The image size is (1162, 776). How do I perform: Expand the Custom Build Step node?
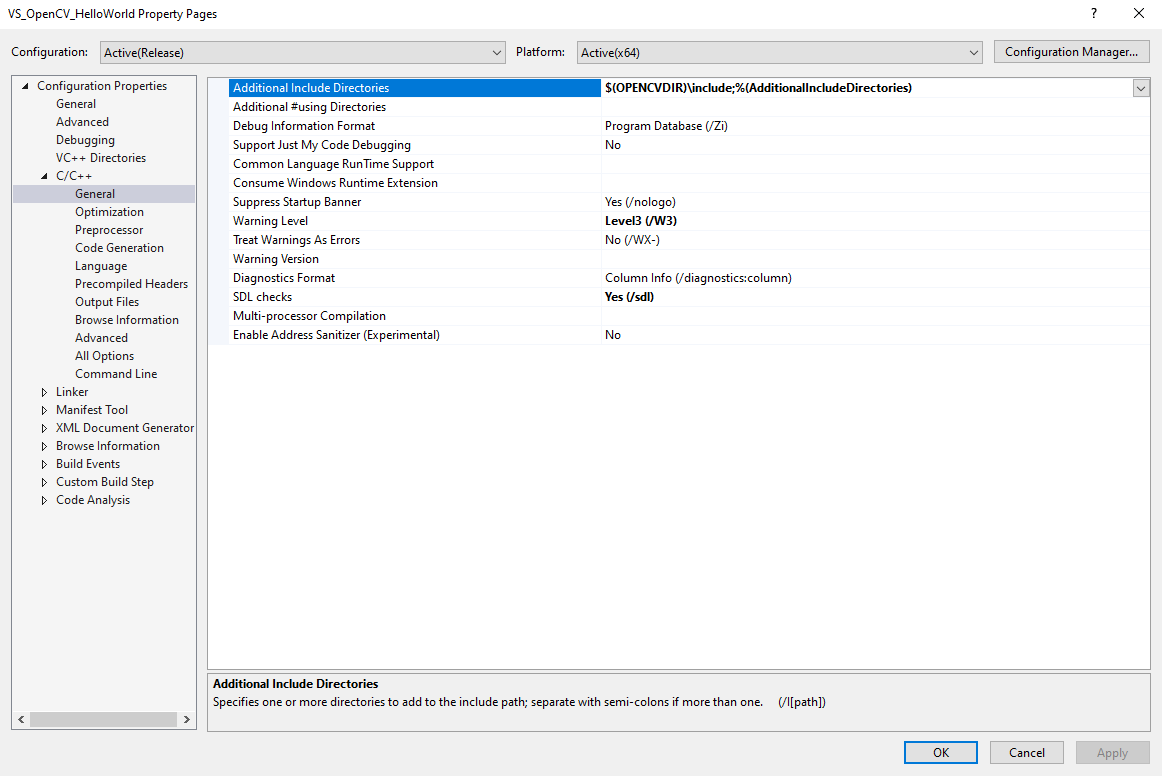[x=44, y=482]
